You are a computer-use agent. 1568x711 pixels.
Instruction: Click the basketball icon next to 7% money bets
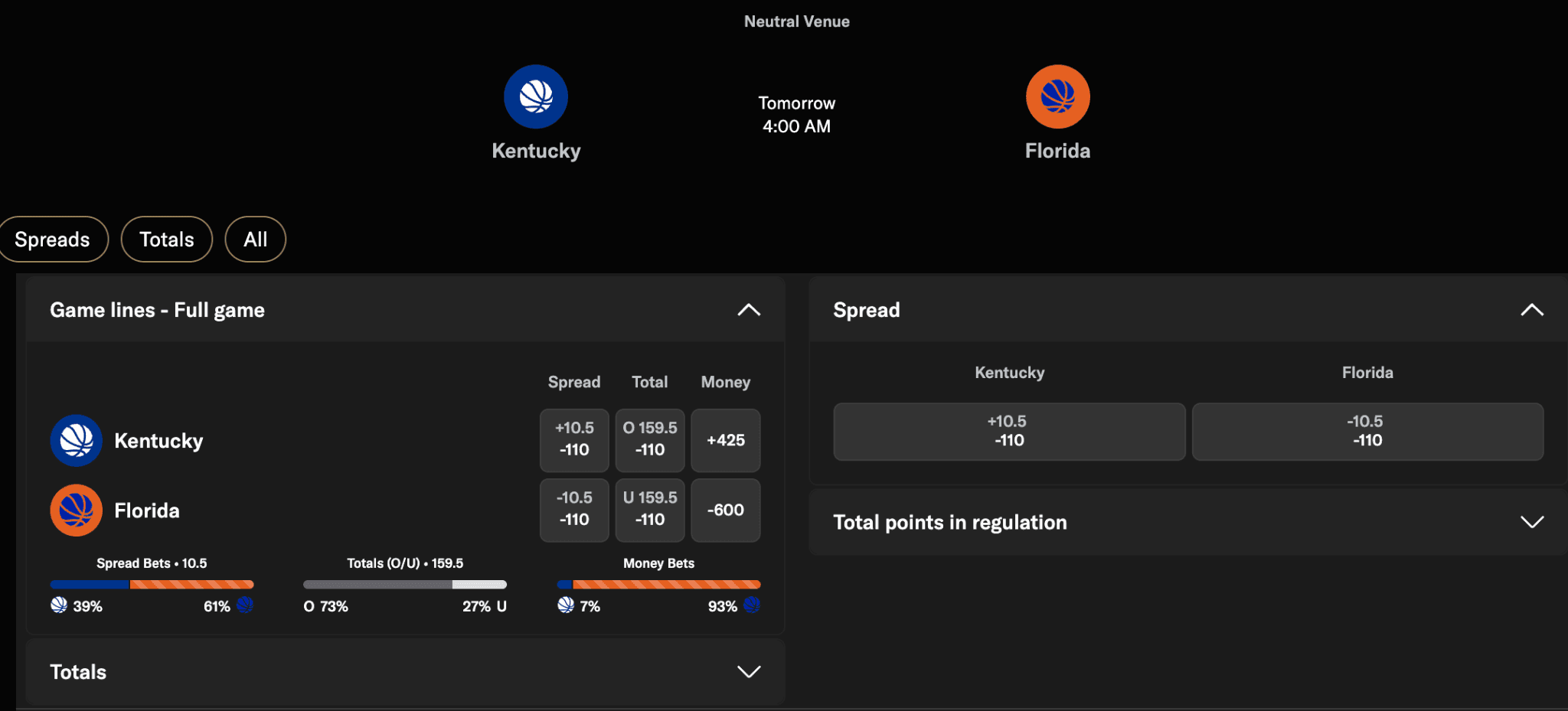click(564, 605)
